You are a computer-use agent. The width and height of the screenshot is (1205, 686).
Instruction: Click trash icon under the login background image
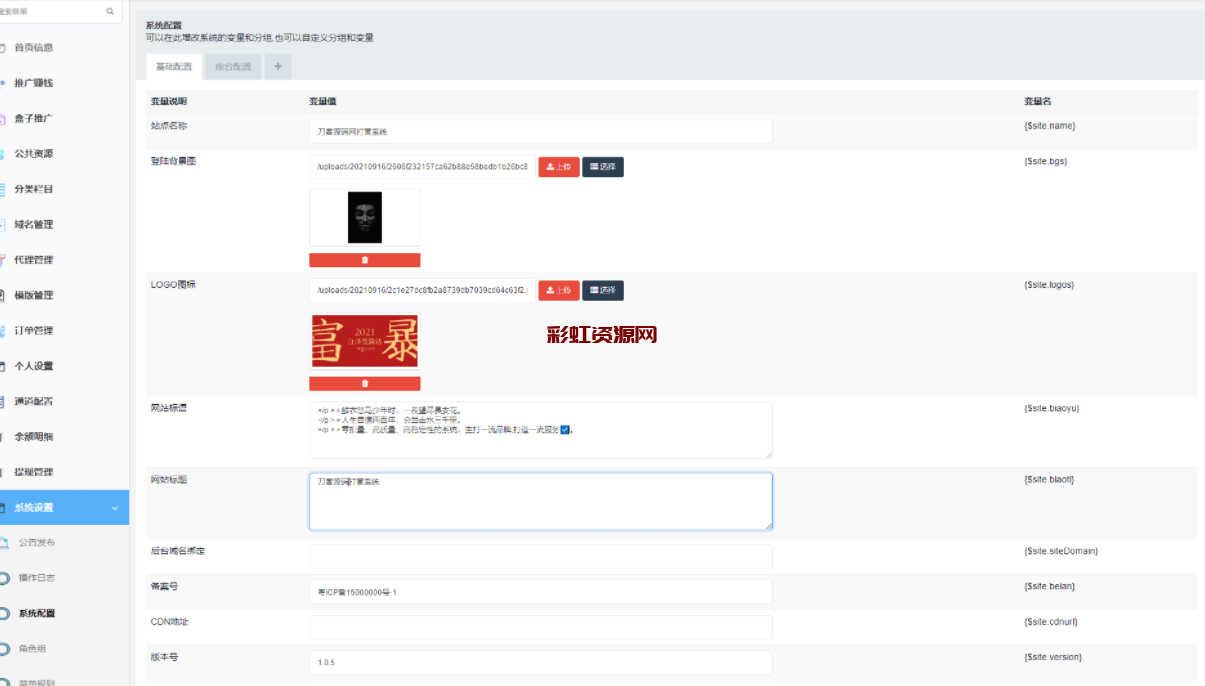(364, 260)
